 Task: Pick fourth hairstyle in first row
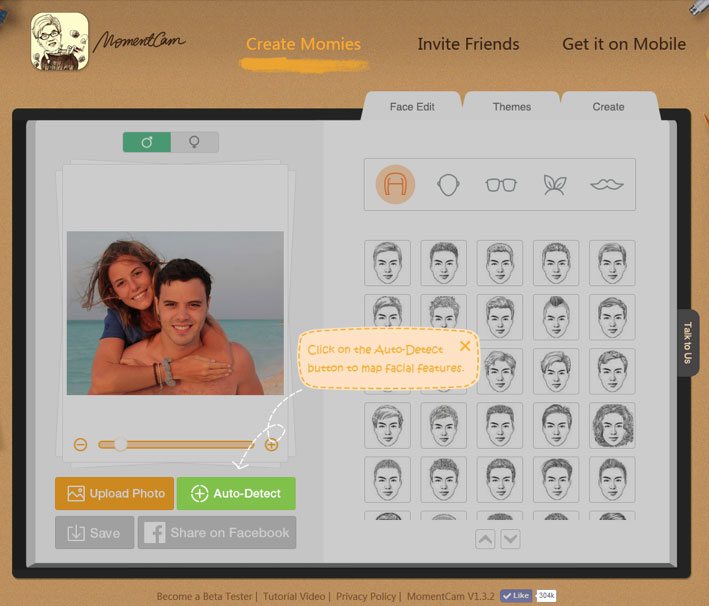tap(556, 263)
